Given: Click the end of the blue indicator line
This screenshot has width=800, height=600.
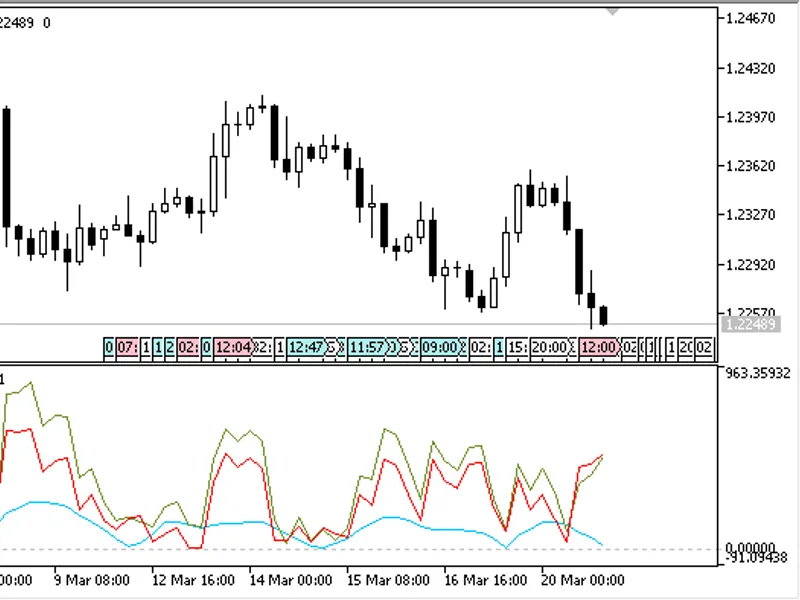Looking at the screenshot, I should [x=603, y=545].
